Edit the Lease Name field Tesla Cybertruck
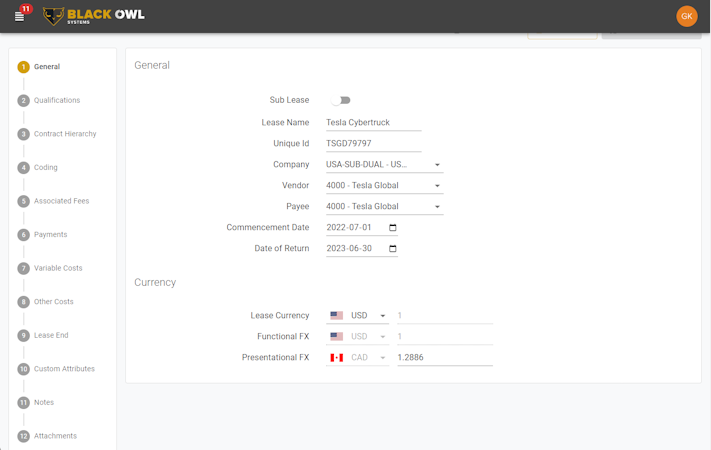 click(374, 122)
